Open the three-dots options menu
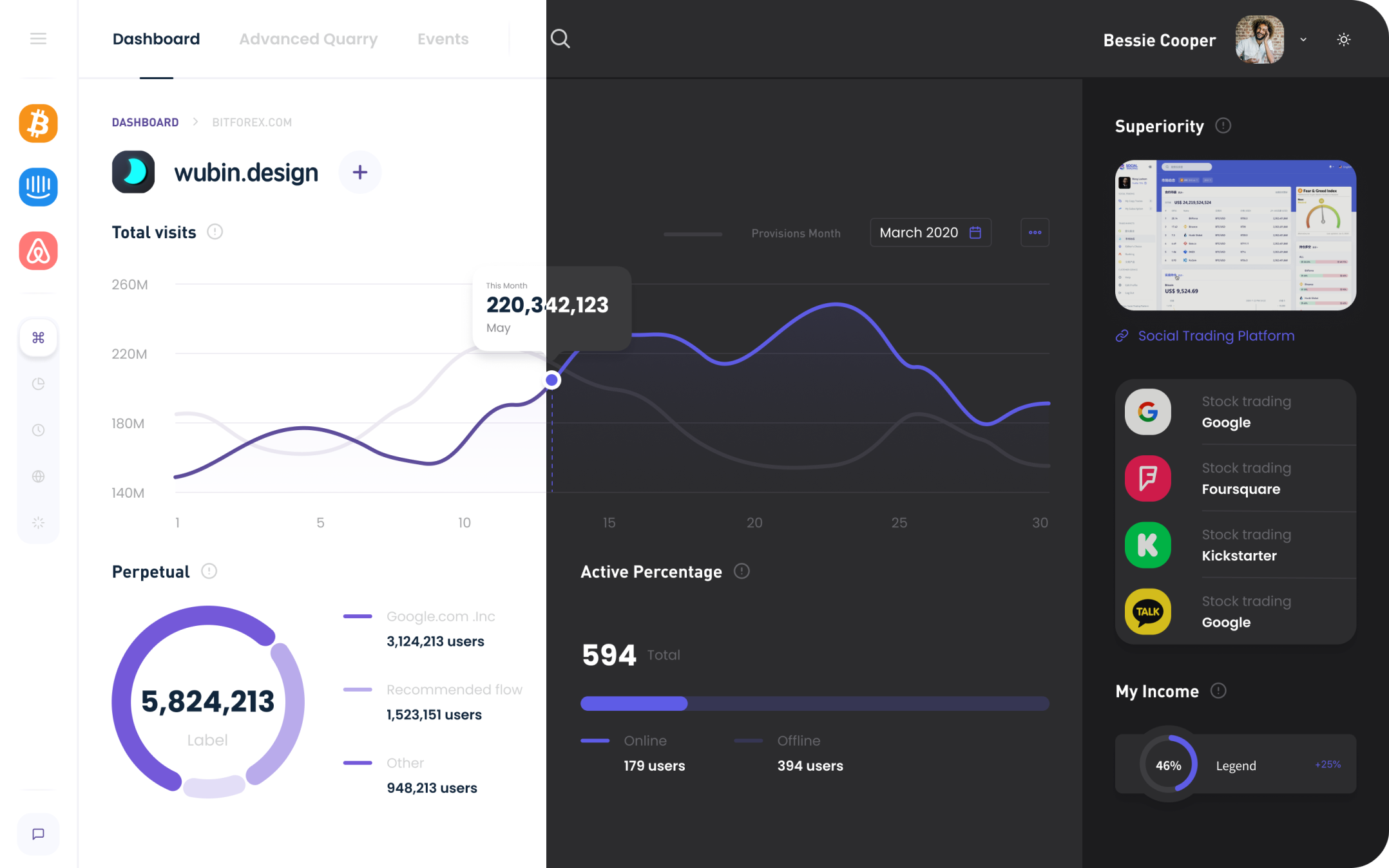 click(x=1035, y=232)
